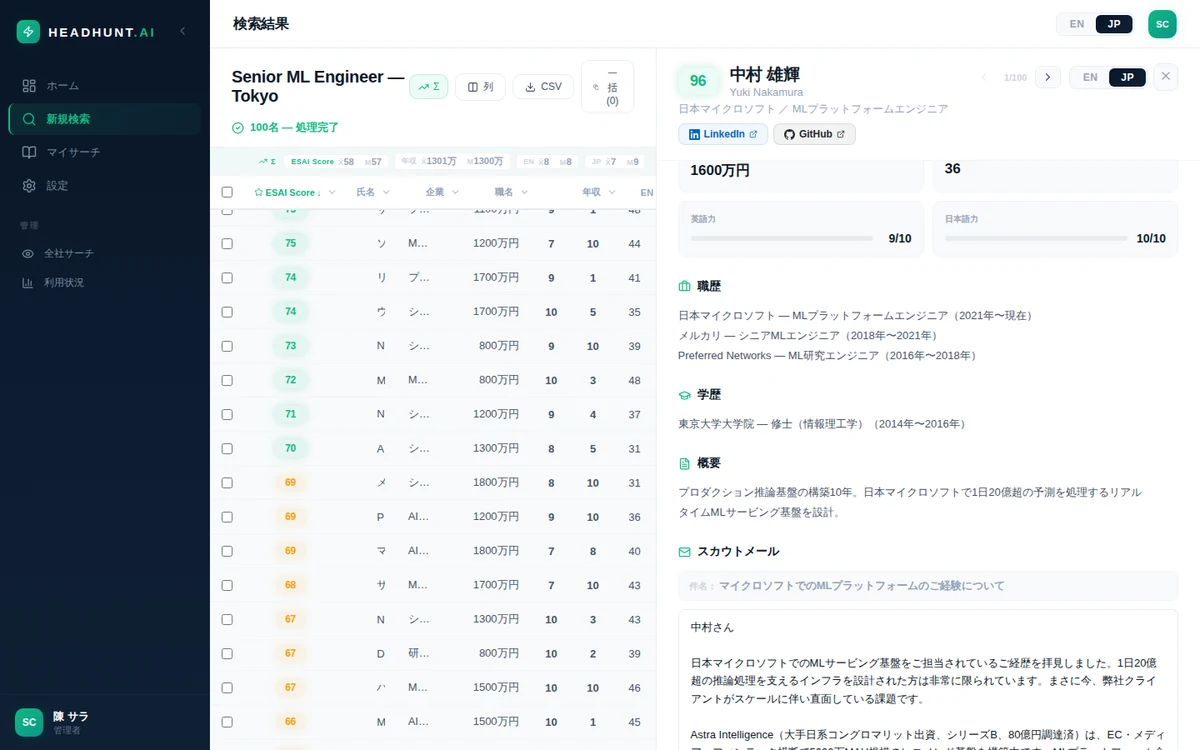The height and width of the screenshot is (750, 1200).
Task: Check the row with ESAI score 75
Action: (x=227, y=244)
